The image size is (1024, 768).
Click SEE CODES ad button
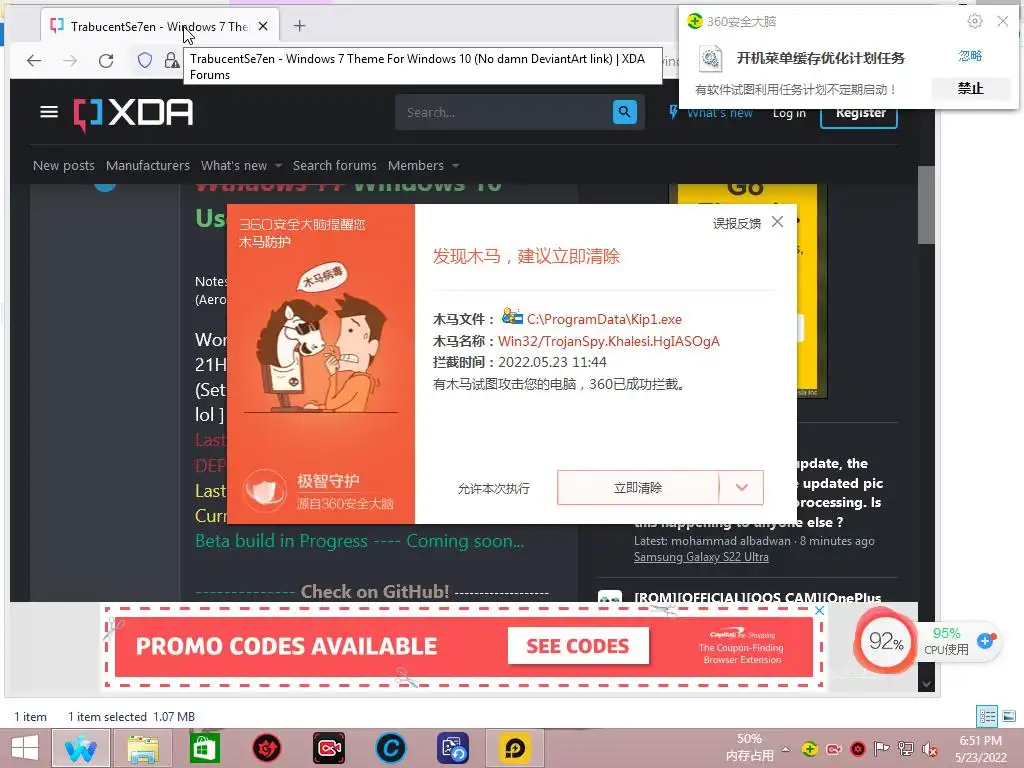point(578,646)
